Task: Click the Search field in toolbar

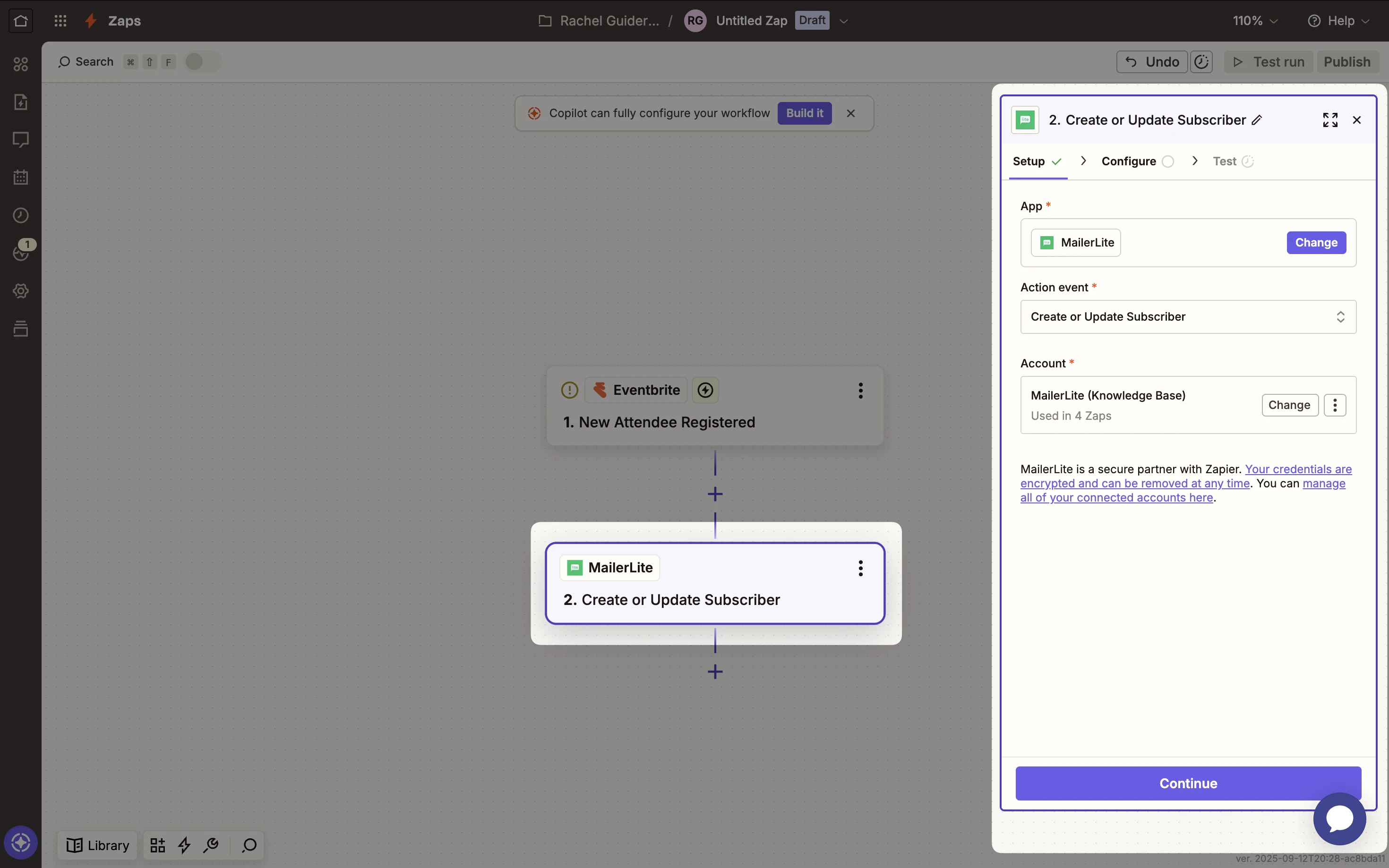Action: click(86, 61)
